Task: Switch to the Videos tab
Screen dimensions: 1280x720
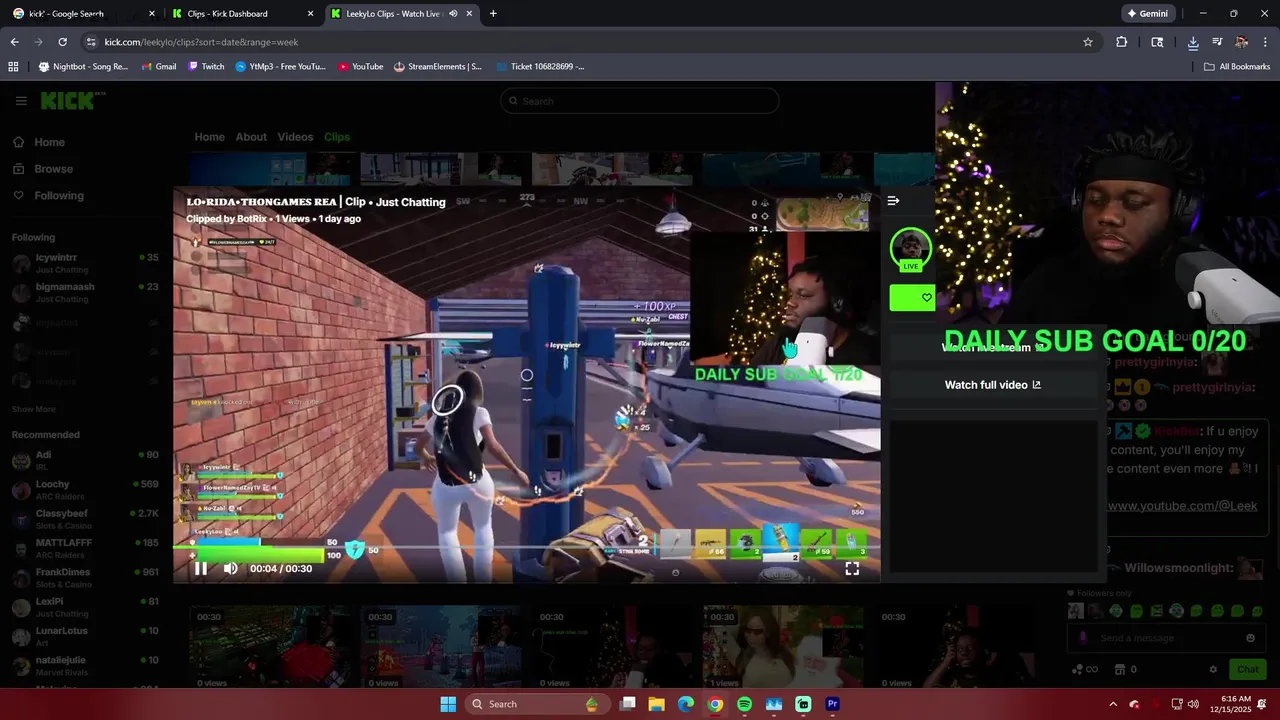Action: click(x=295, y=137)
